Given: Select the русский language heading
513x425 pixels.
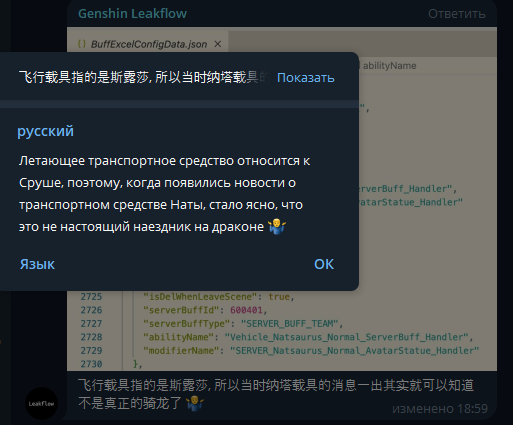Looking at the screenshot, I should pos(45,131).
